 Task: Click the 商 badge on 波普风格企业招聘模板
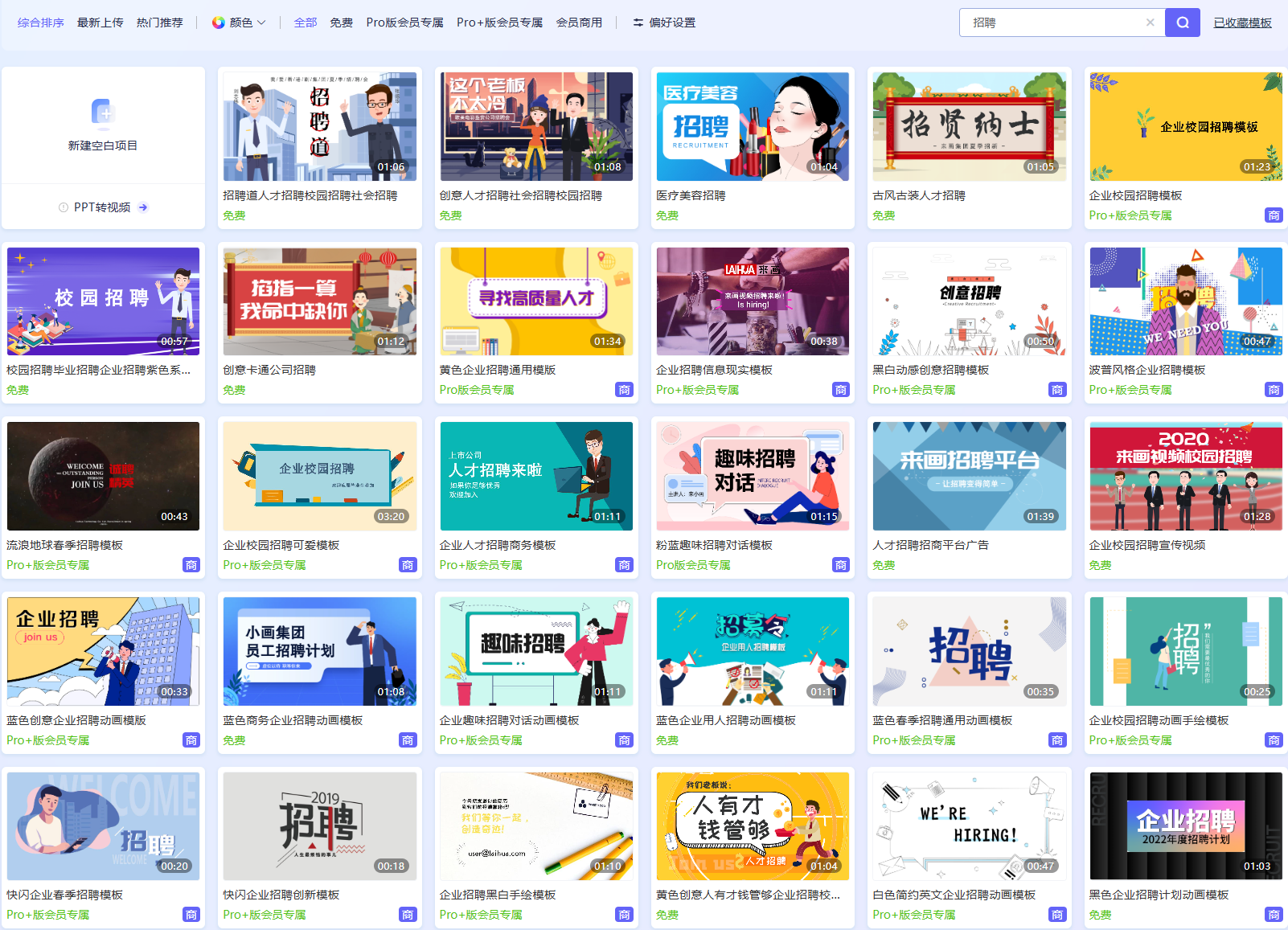(1274, 389)
